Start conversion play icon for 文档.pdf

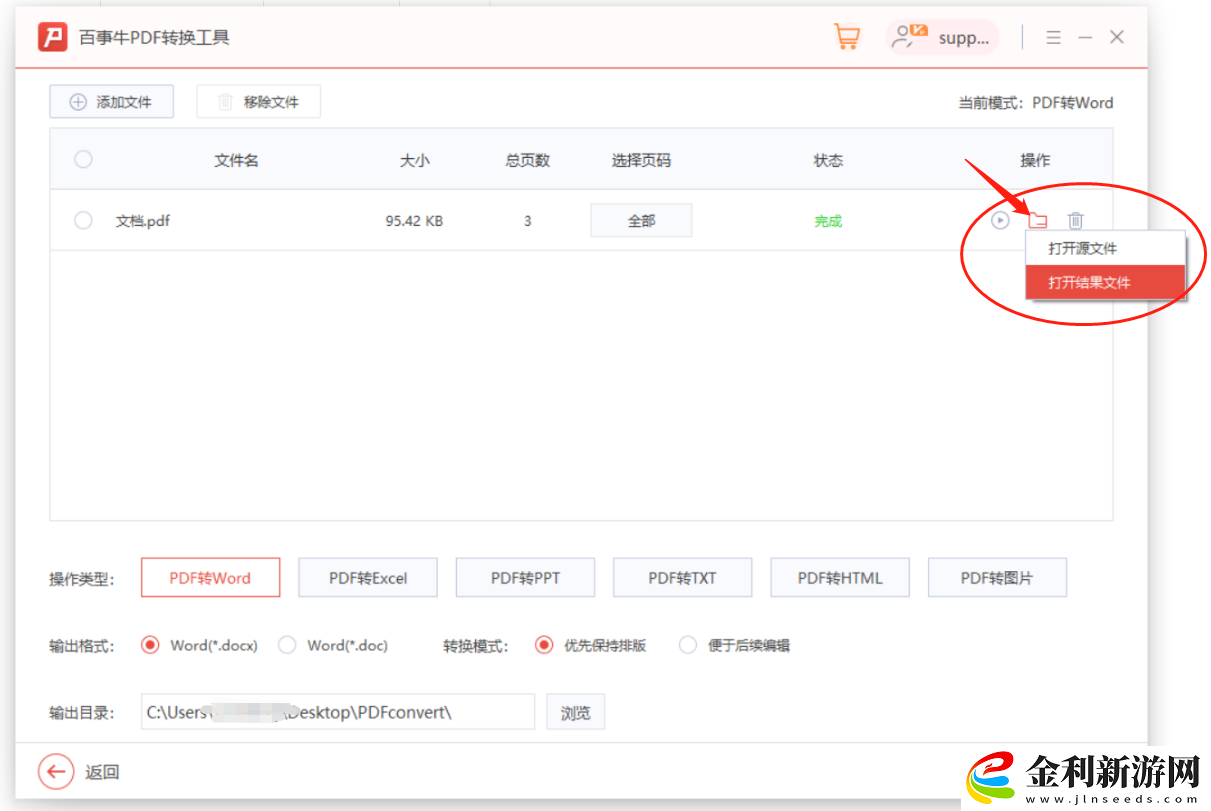(x=1000, y=220)
